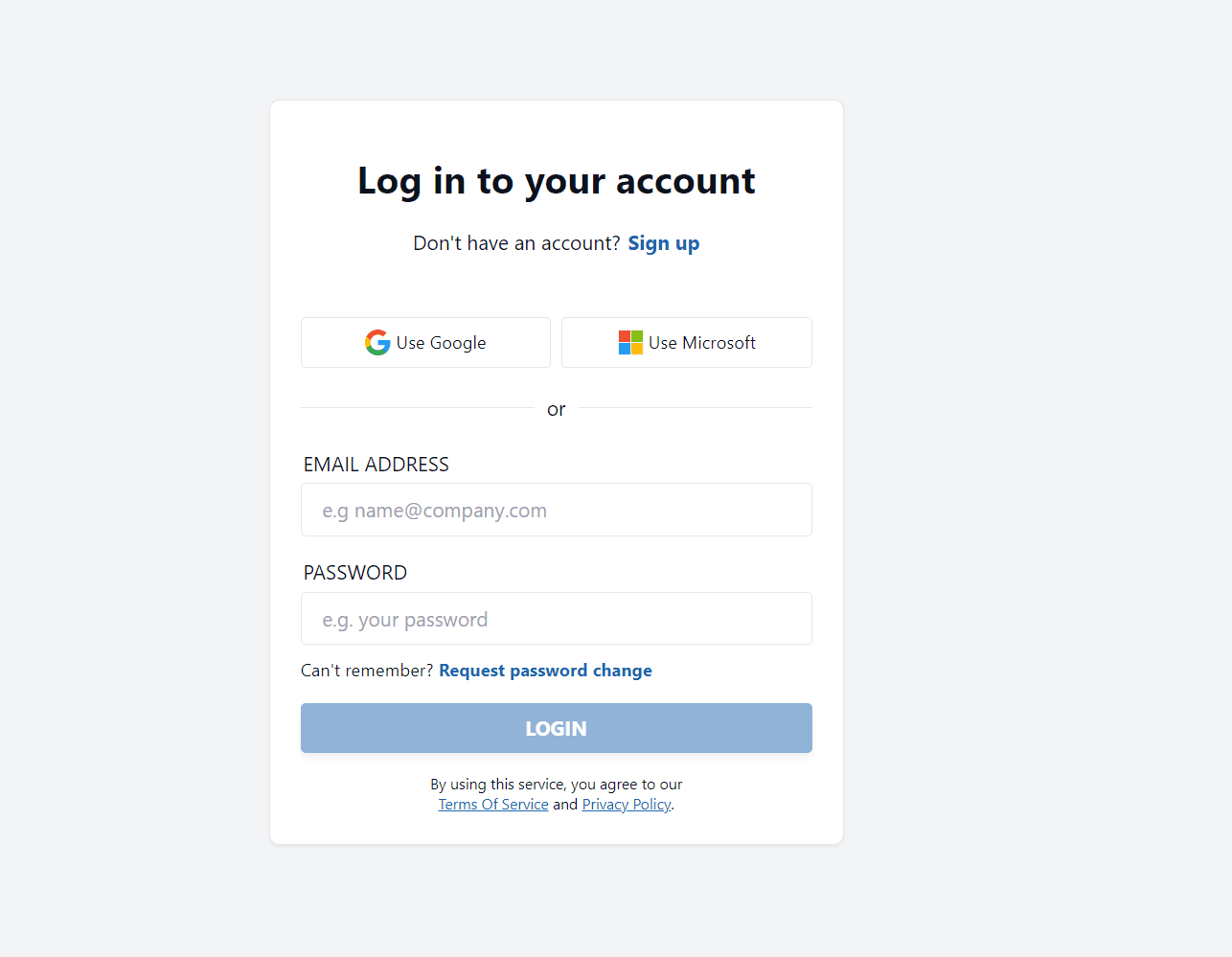The width and height of the screenshot is (1232, 957).
Task: Open the Request password change link
Action: [545, 671]
